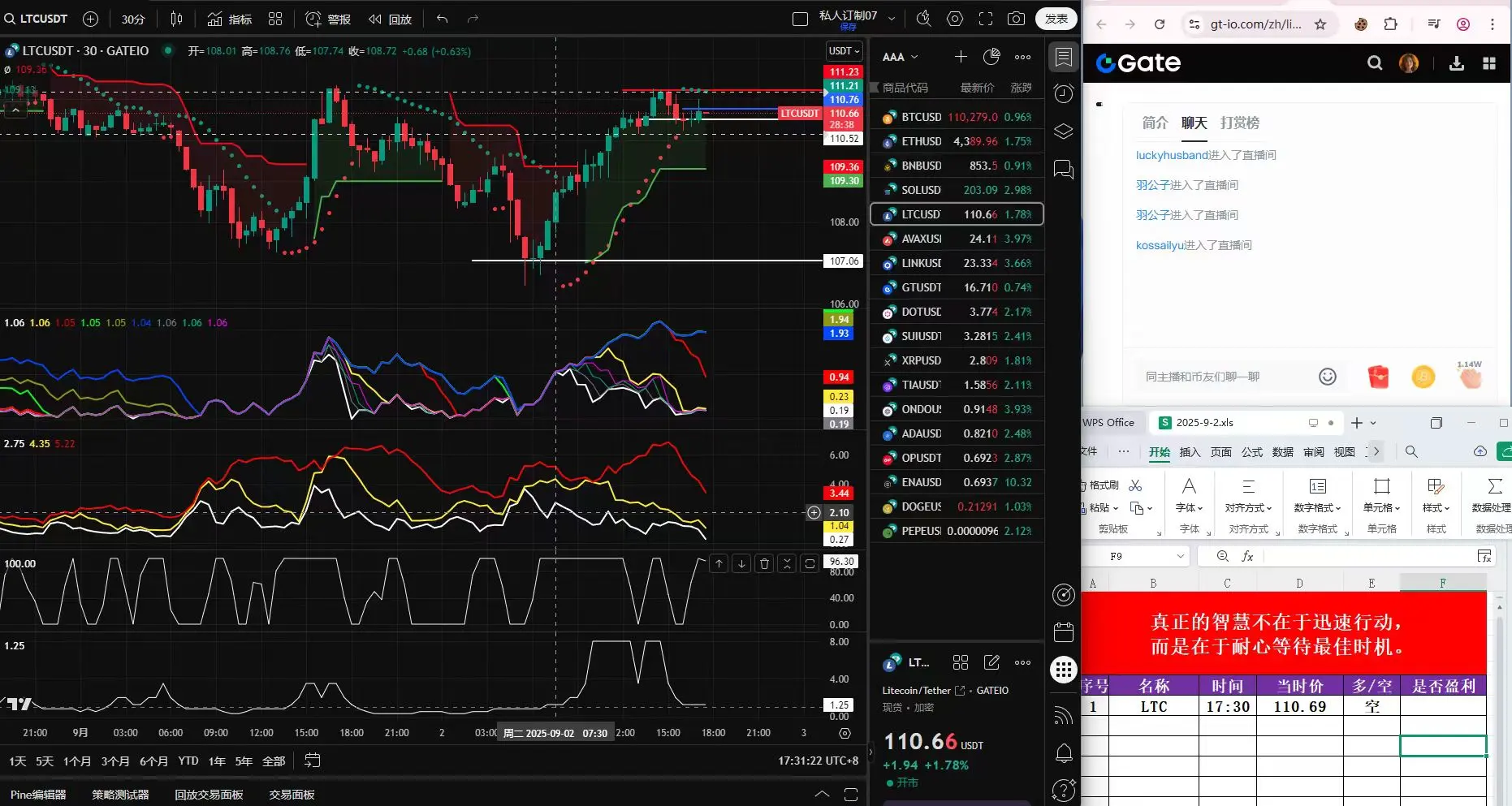This screenshot has height=806, width=1512.
Task: Reload the Gate browser page
Action: [x=1160, y=24]
